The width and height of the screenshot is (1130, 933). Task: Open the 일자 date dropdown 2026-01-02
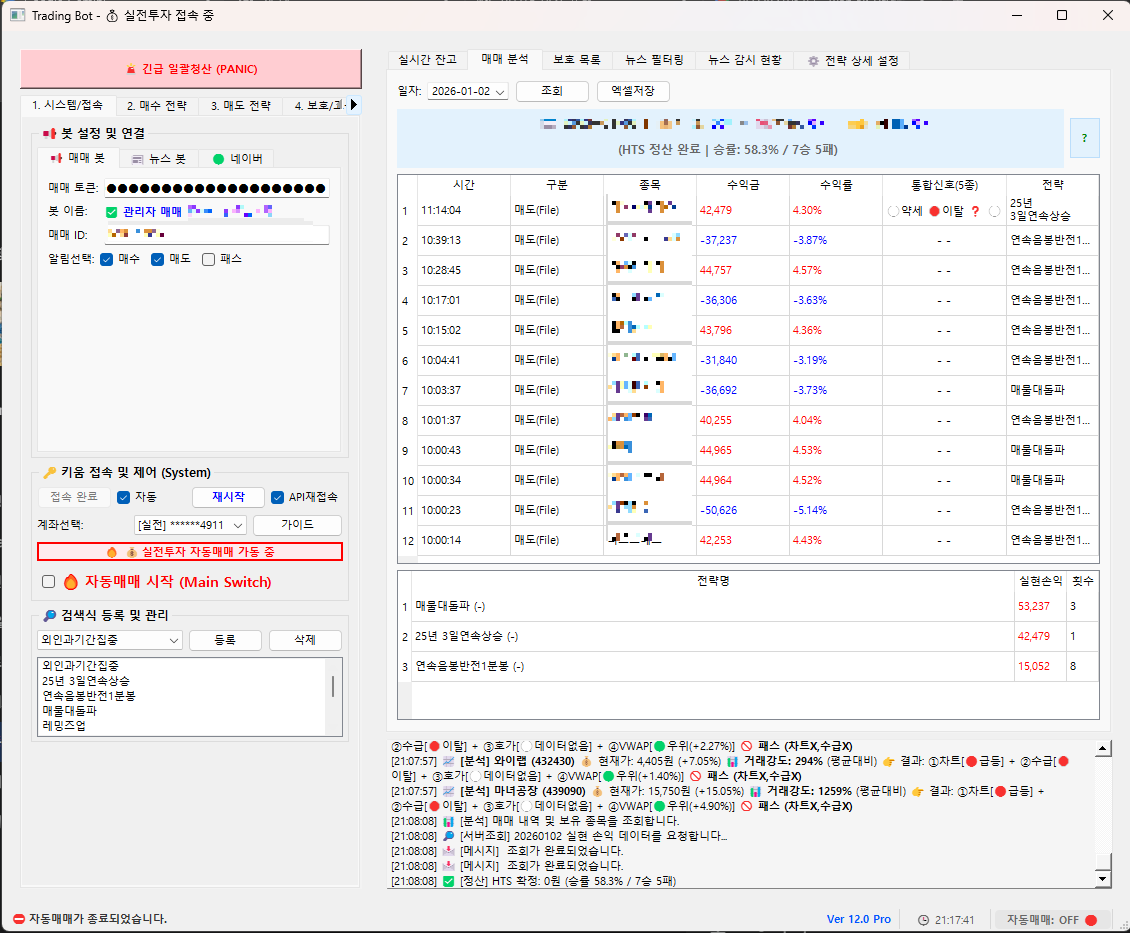tap(468, 91)
